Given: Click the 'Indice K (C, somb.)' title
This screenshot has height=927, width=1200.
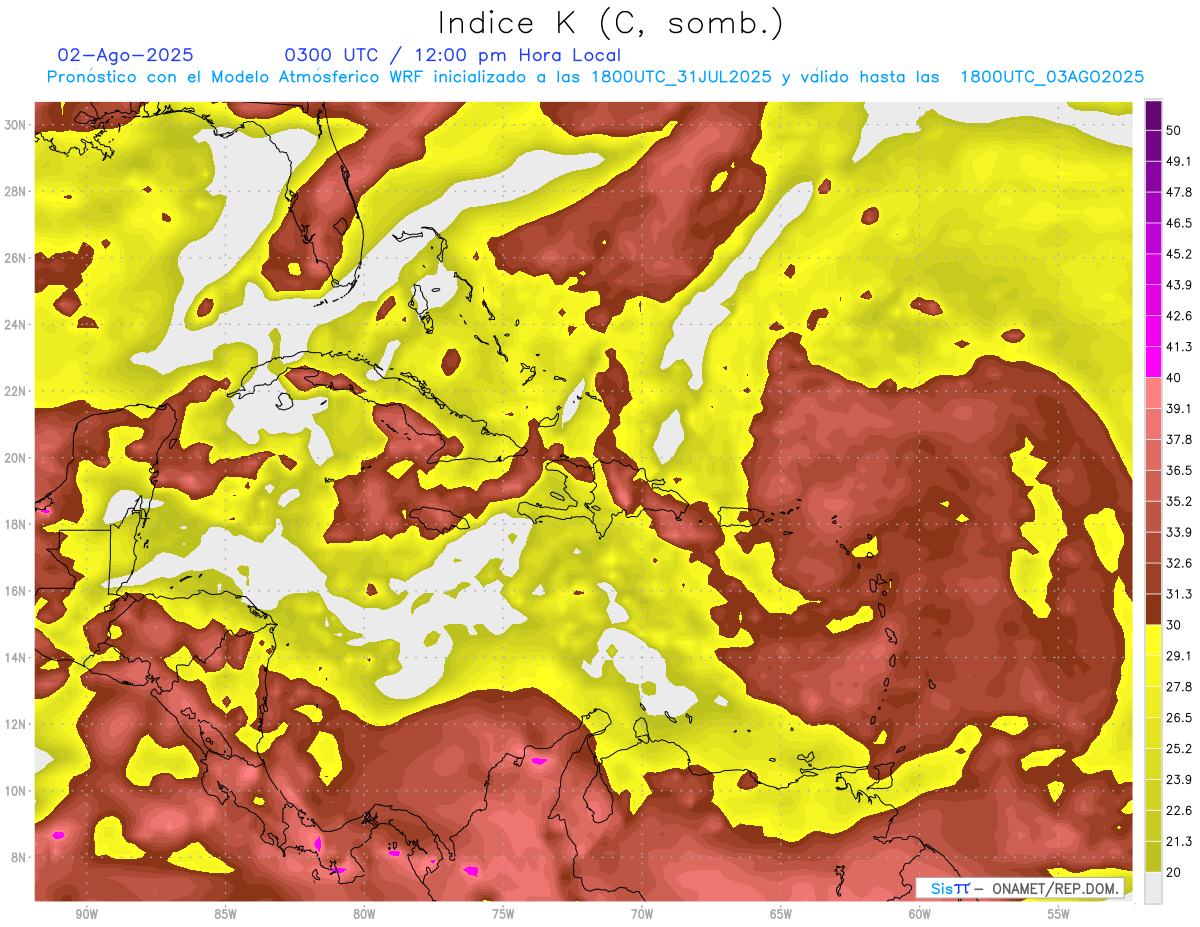Looking at the screenshot, I should coord(611,24).
